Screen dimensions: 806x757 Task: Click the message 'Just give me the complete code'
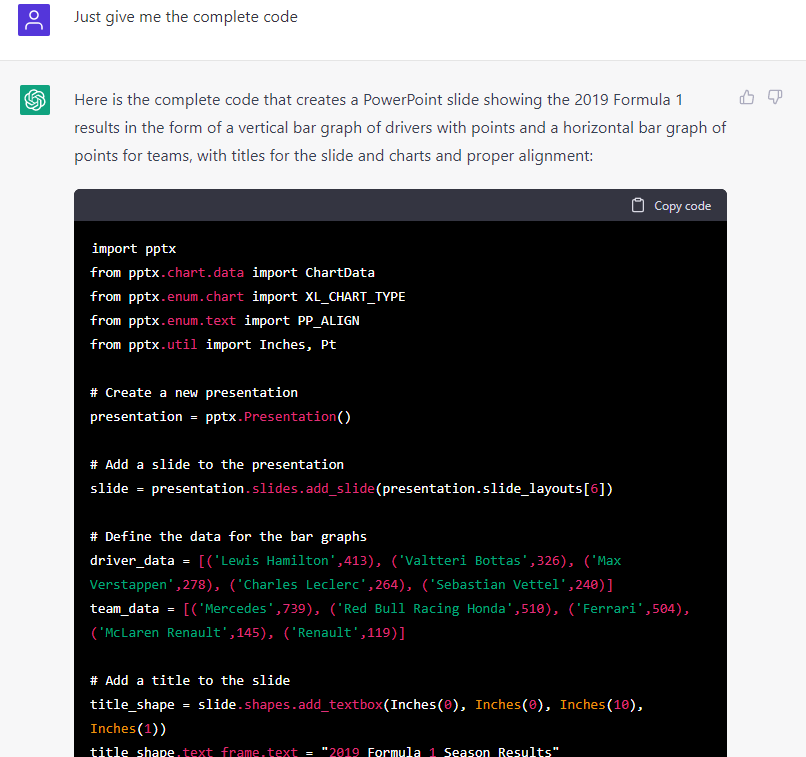point(186,17)
